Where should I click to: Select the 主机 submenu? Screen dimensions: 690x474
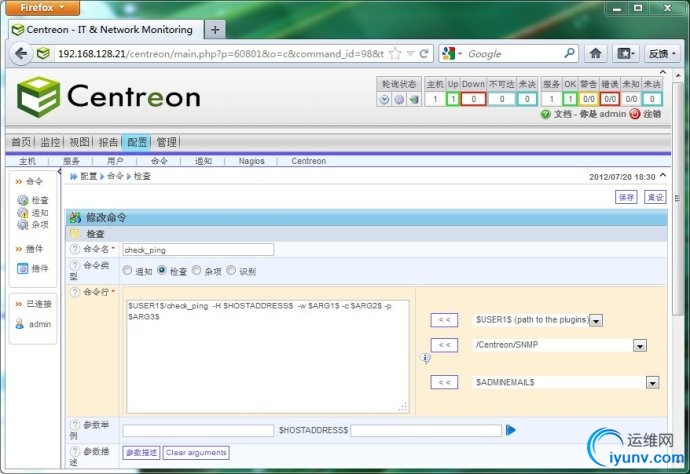coord(27,161)
